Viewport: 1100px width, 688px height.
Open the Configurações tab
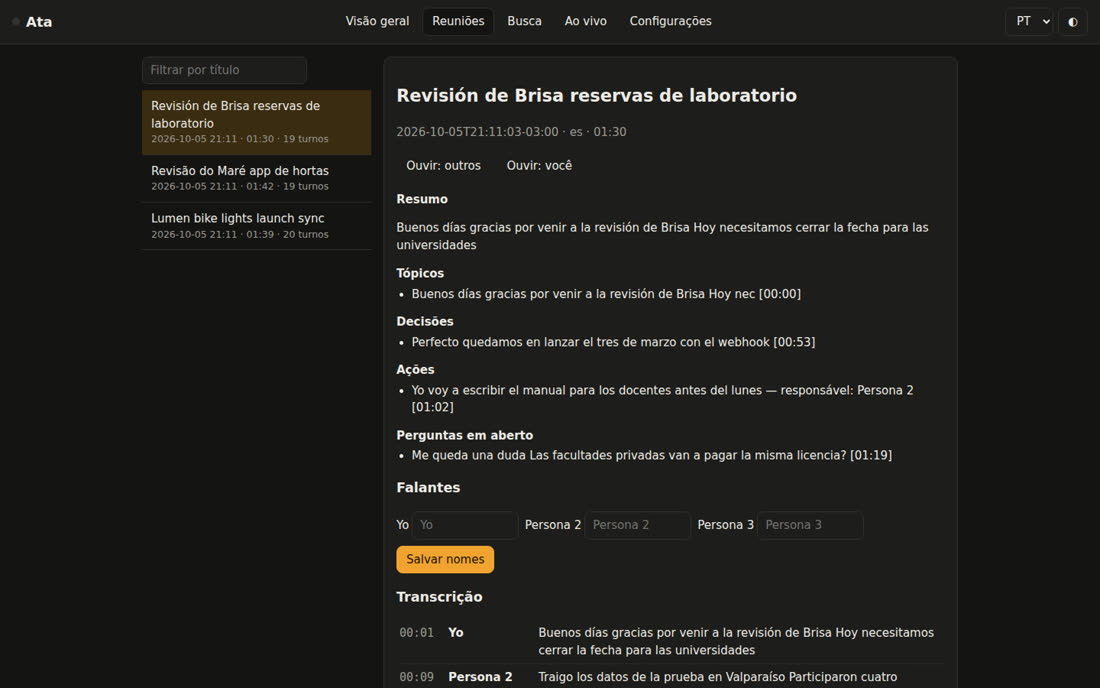tap(670, 21)
